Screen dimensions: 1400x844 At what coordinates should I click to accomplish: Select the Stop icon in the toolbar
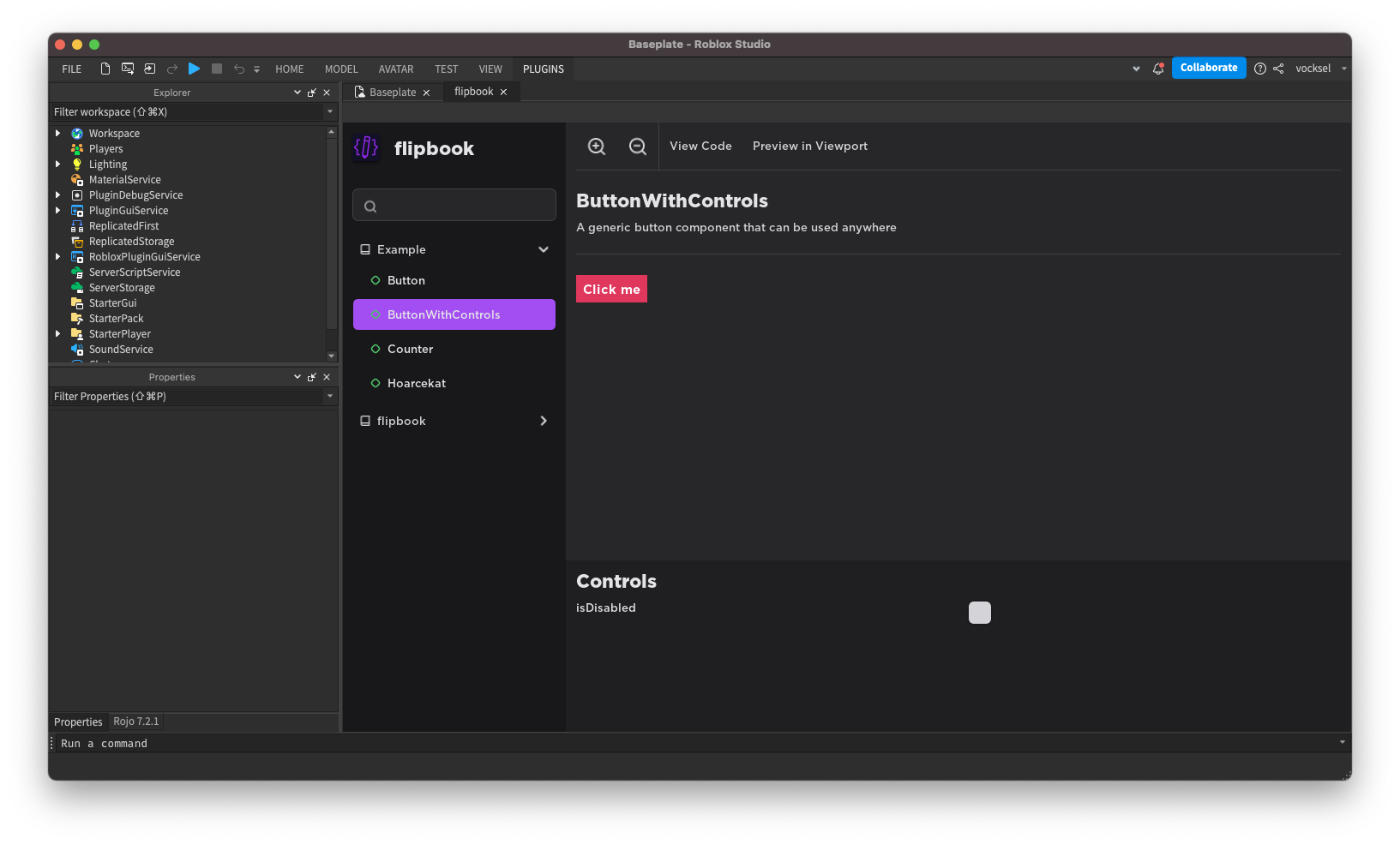pyautogui.click(x=216, y=69)
